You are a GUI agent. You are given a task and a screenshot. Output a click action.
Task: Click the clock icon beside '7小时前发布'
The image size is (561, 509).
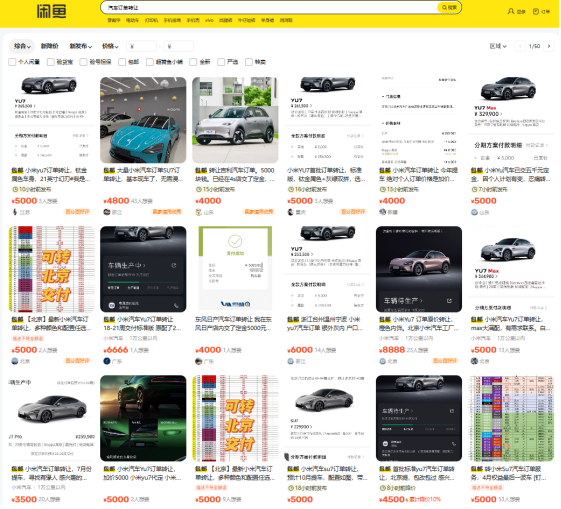(474, 189)
